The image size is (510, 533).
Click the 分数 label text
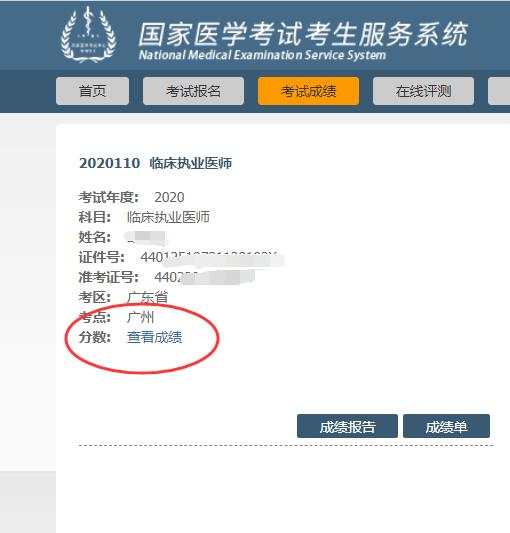(95, 337)
